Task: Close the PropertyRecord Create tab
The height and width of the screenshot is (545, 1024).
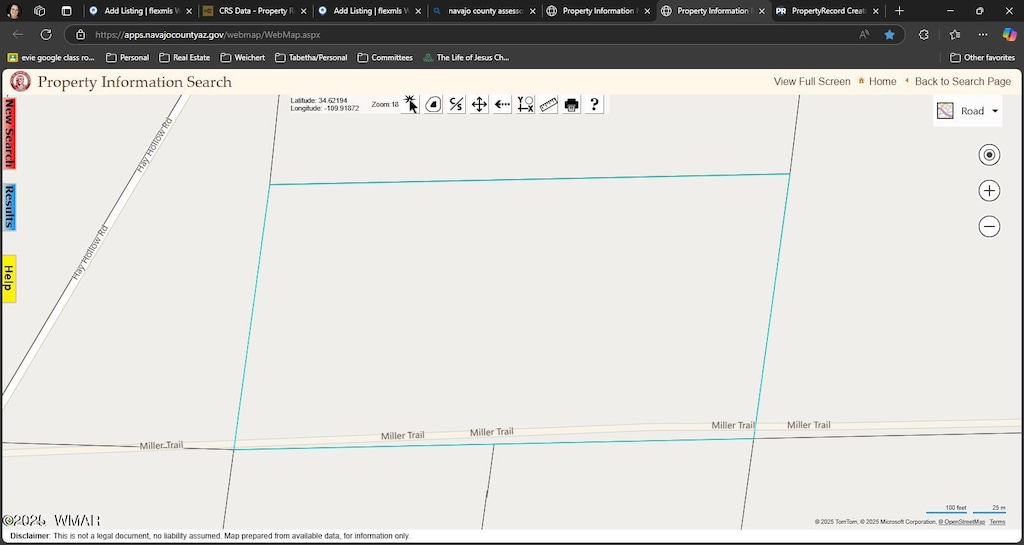Action: pos(876,11)
